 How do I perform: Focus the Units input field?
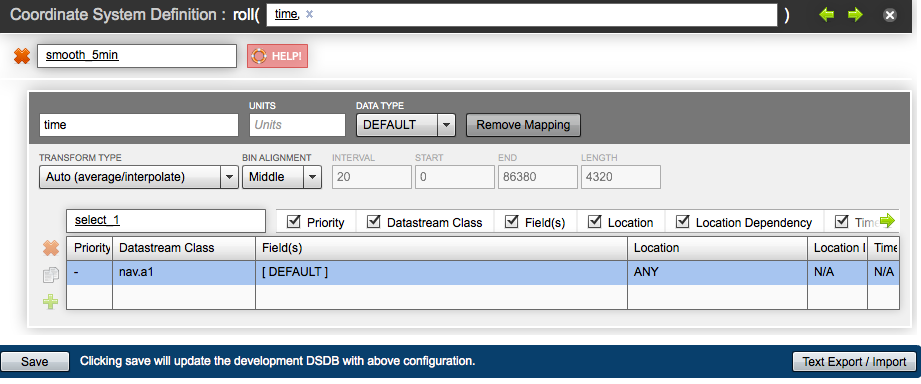tap(298, 125)
